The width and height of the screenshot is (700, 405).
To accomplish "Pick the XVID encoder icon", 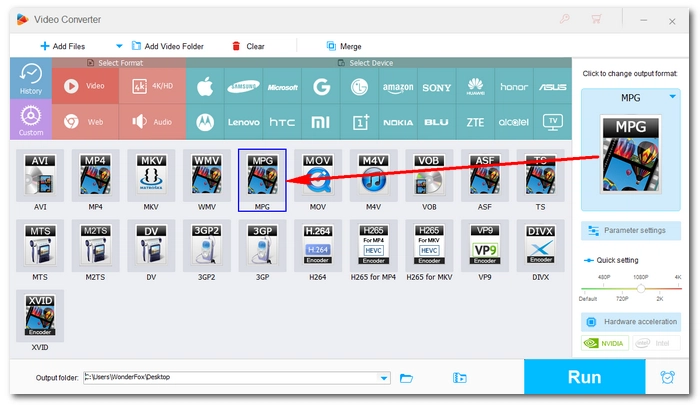I will point(40,316).
